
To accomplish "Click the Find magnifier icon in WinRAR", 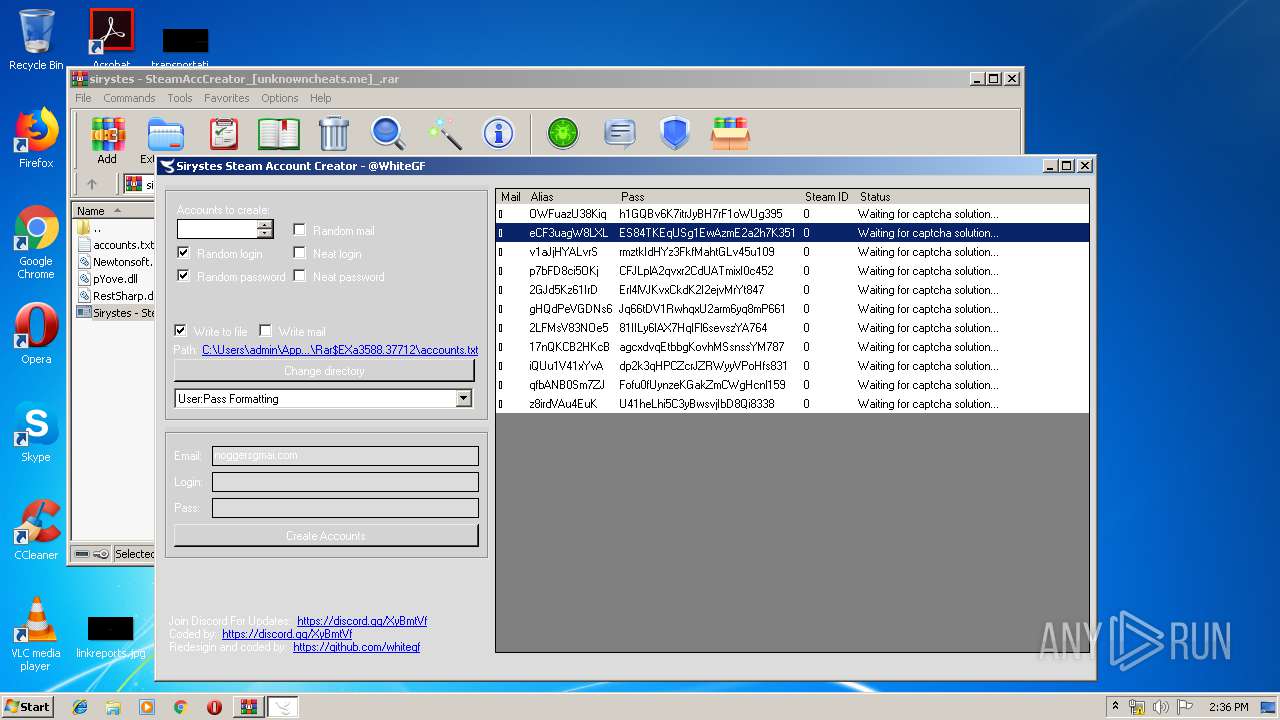I will coord(388,134).
